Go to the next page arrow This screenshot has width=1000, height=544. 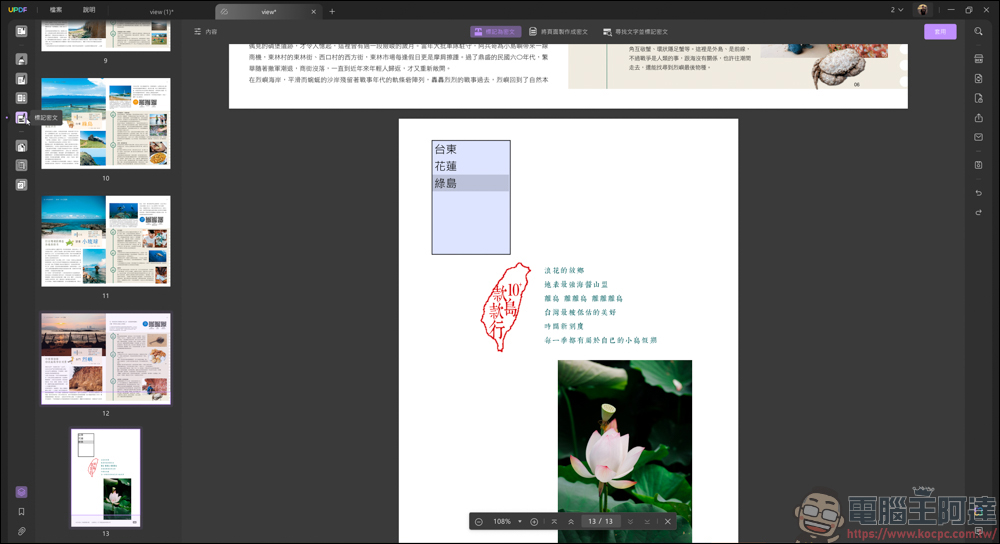(630, 522)
